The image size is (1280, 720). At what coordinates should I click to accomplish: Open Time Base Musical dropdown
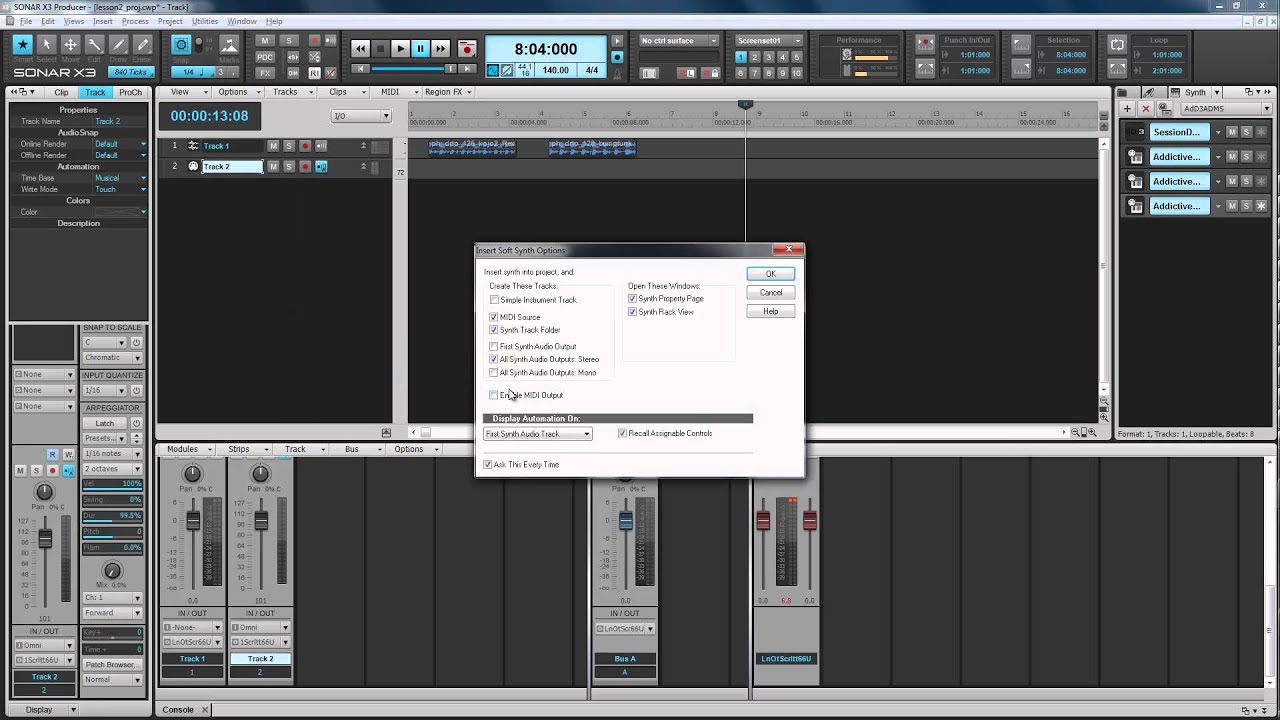tap(120, 178)
